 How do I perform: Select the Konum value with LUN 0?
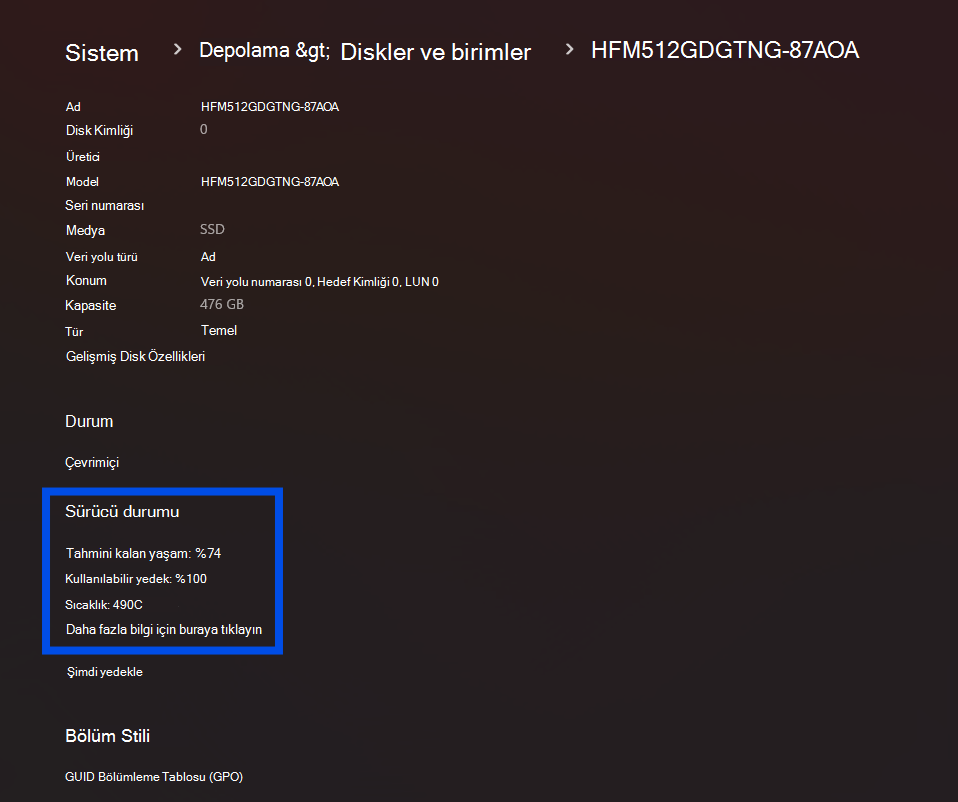tap(320, 282)
